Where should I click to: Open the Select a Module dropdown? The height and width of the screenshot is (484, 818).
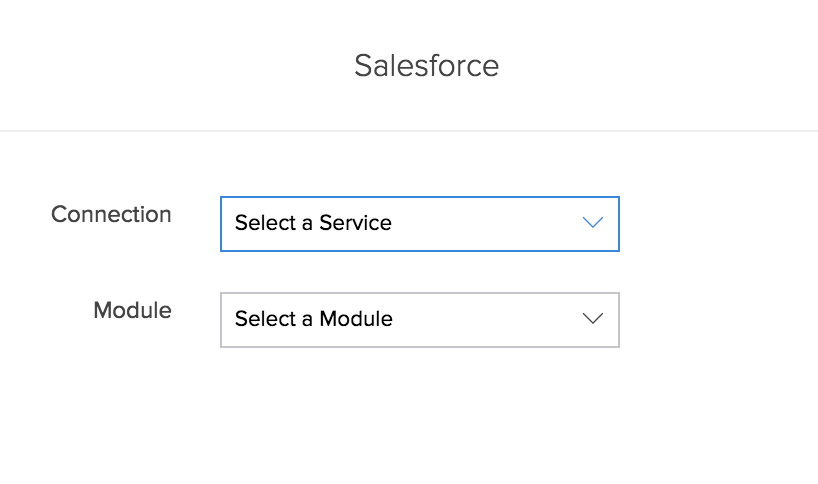point(419,319)
